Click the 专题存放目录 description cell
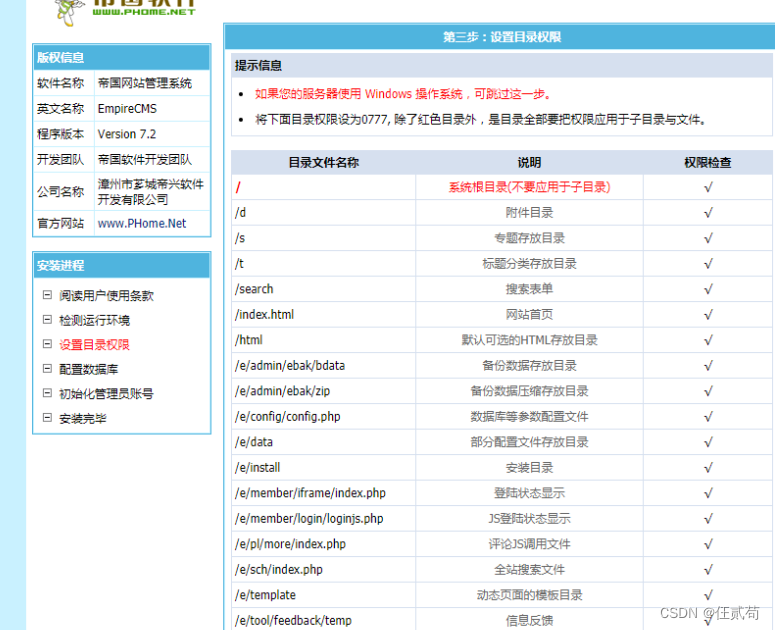 tap(529, 238)
